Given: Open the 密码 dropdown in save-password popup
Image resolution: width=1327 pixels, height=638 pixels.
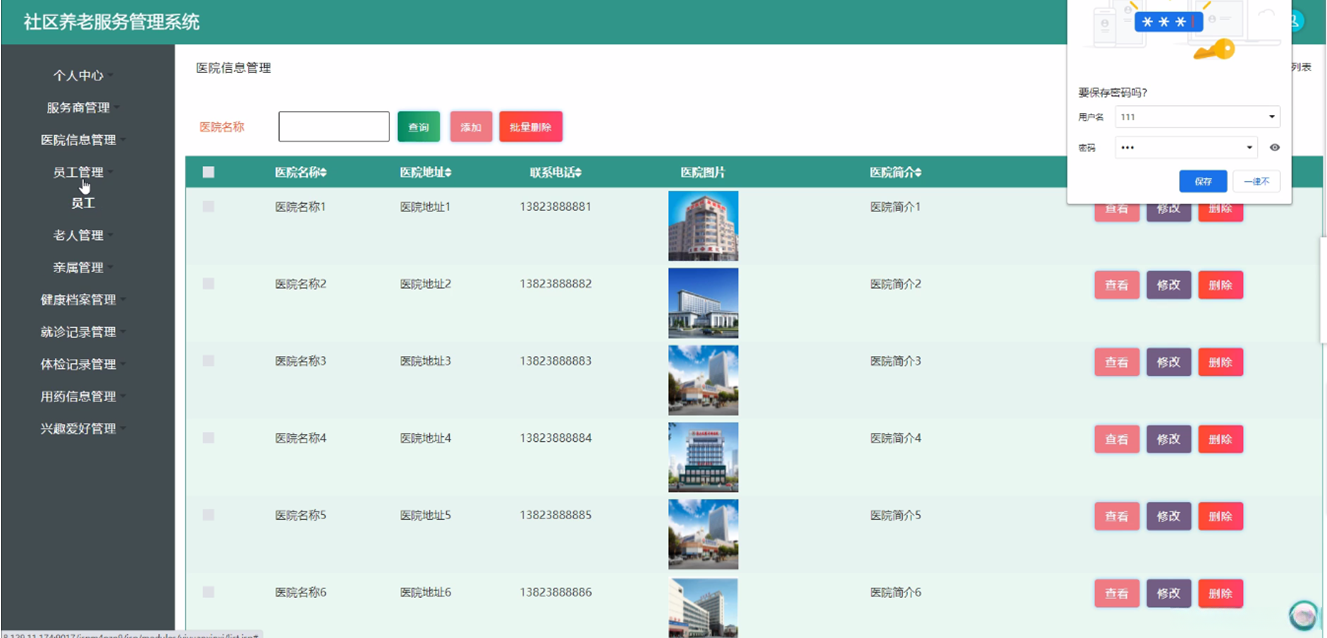Looking at the screenshot, I should [1186, 147].
